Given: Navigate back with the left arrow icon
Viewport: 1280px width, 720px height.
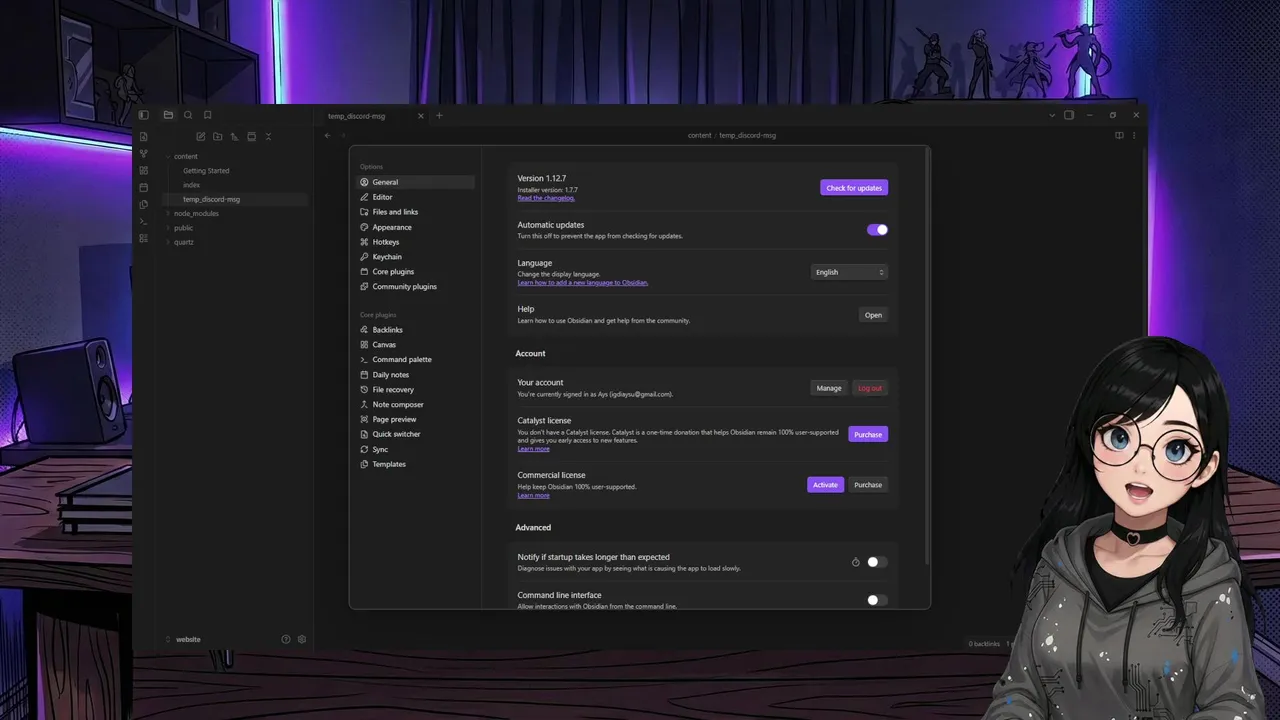Looking at the screenshot, I should pyautogui.click(x=327, y=135).
